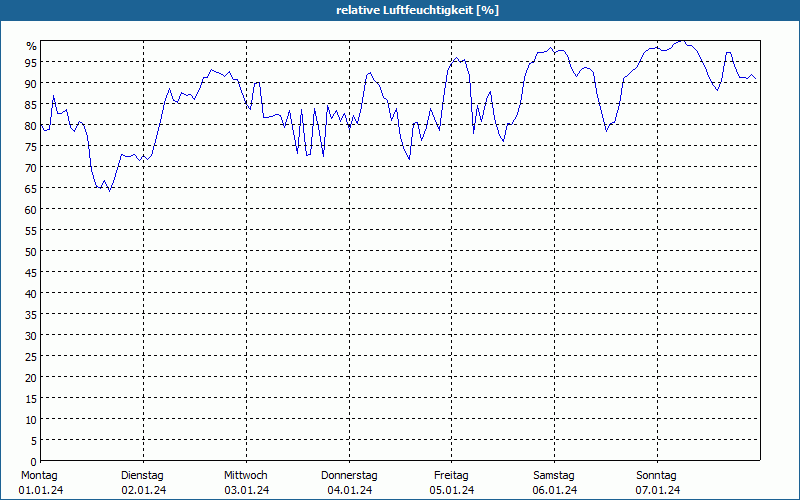Select the date '05.01.24'

point(452,490)
